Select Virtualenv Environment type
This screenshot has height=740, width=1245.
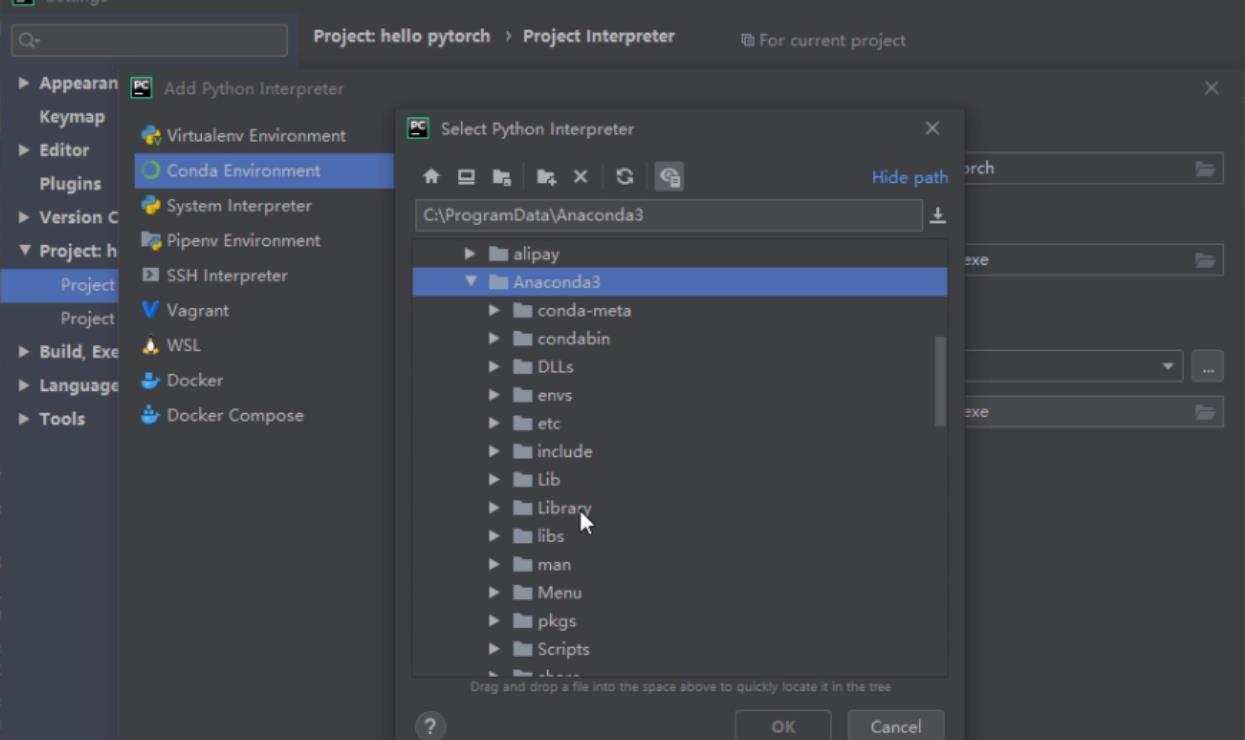pos(256,135)
